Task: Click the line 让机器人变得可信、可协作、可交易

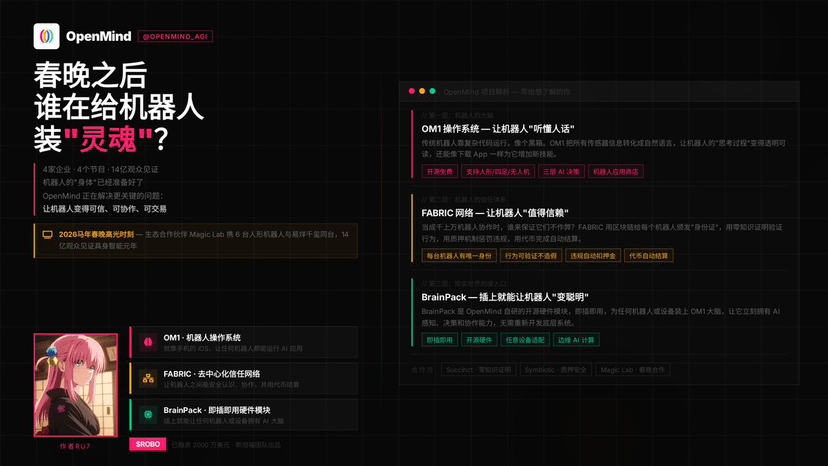Action: pyautogui.click(x=105, y=209)
